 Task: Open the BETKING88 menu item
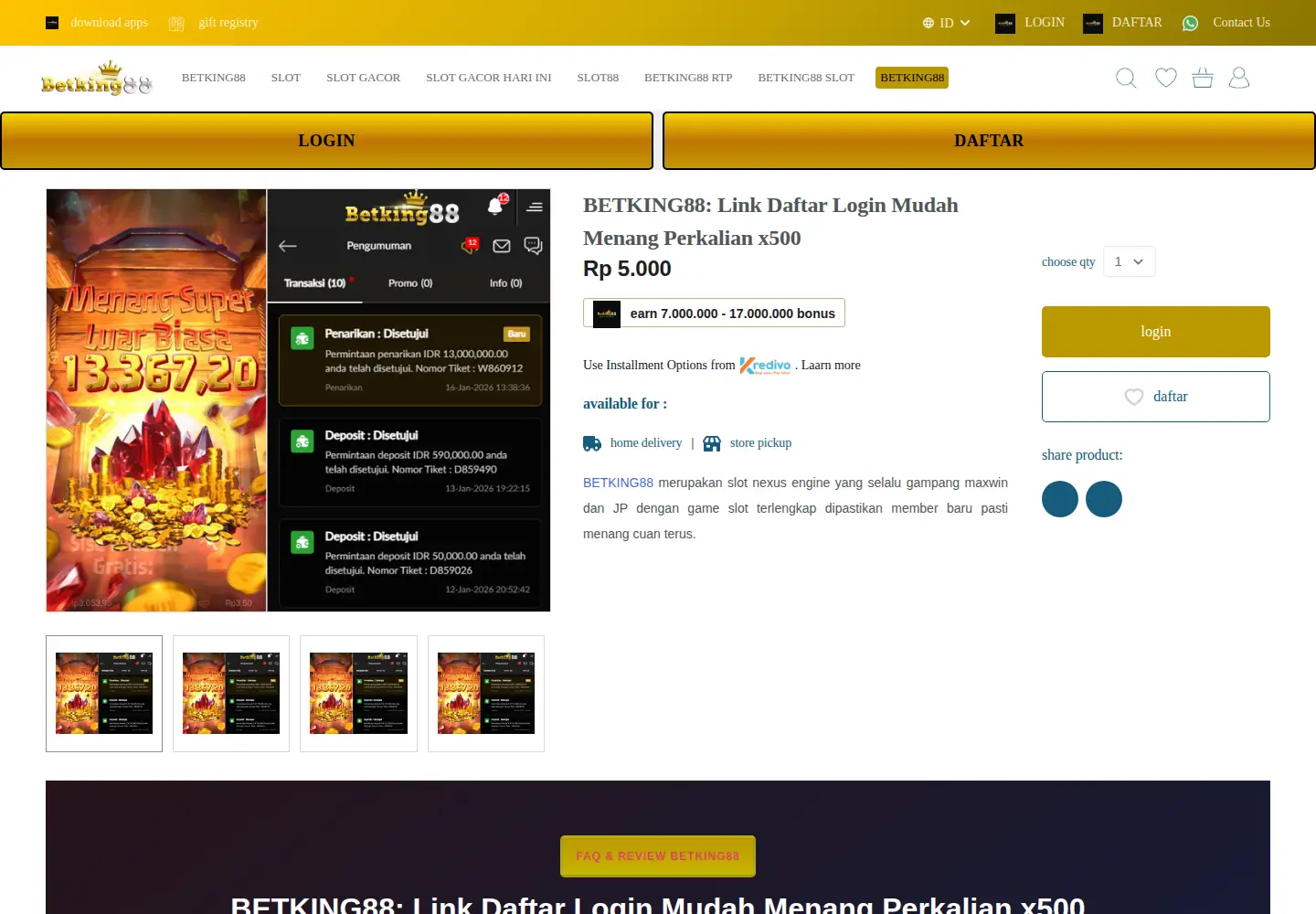[x=214, y=78]
